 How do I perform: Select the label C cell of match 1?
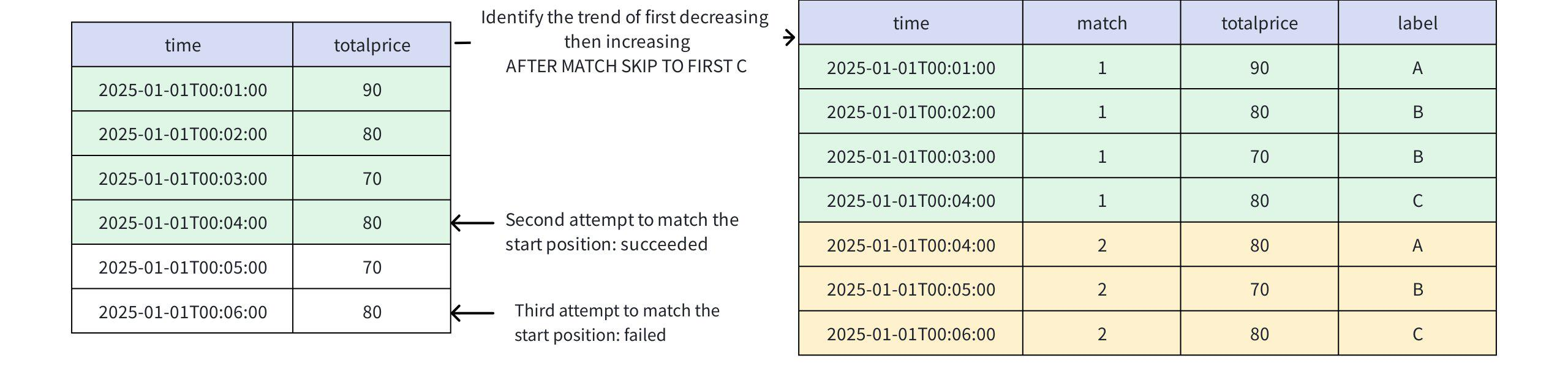pyautogui.click(x=1417, y=201)
